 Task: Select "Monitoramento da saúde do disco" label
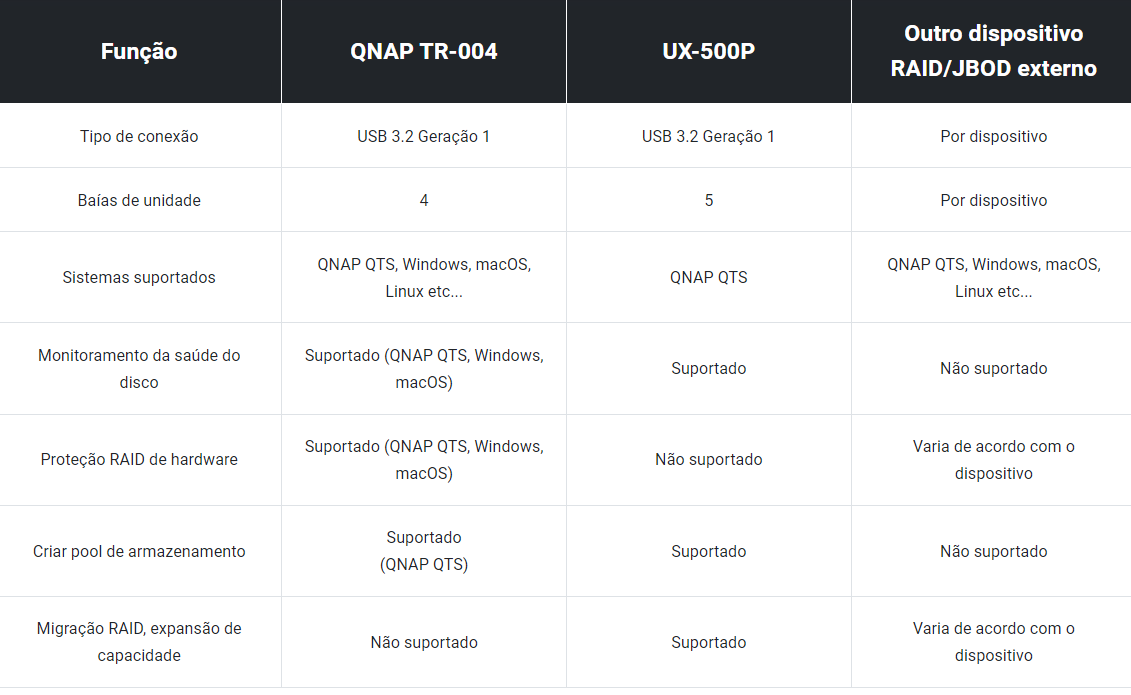tap(139, 368)
